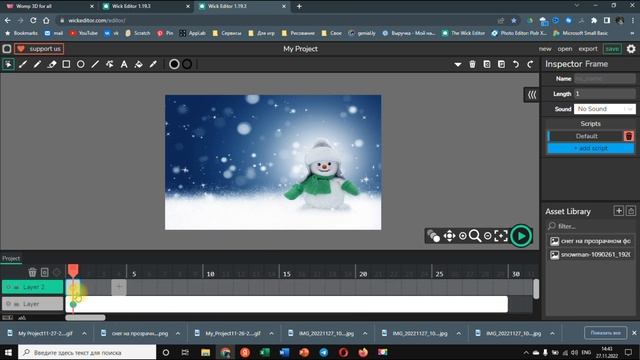This screenshot has height=360, width=640.
Task: Delete the selected timeline frame
Action: point(32,272)
